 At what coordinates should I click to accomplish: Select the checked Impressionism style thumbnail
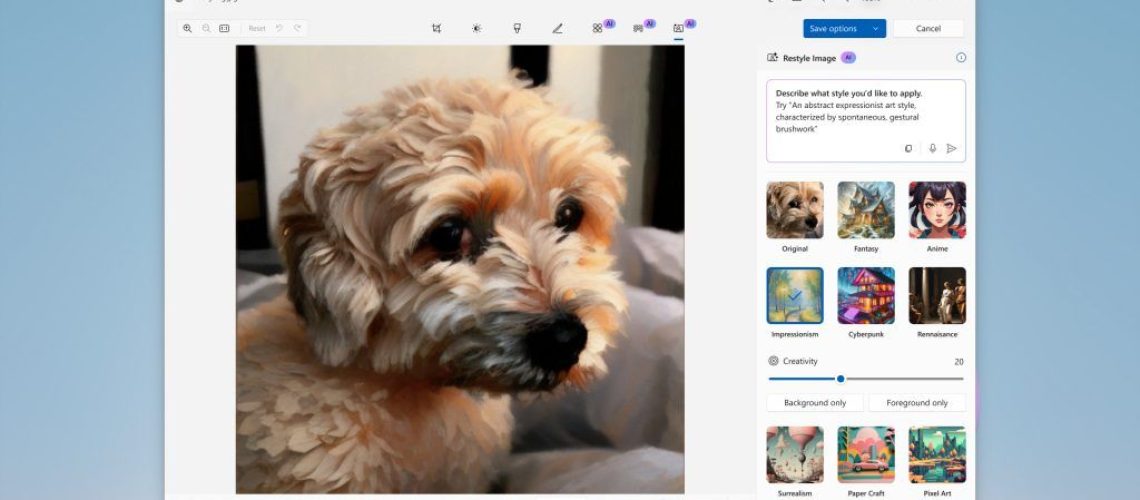795,295
